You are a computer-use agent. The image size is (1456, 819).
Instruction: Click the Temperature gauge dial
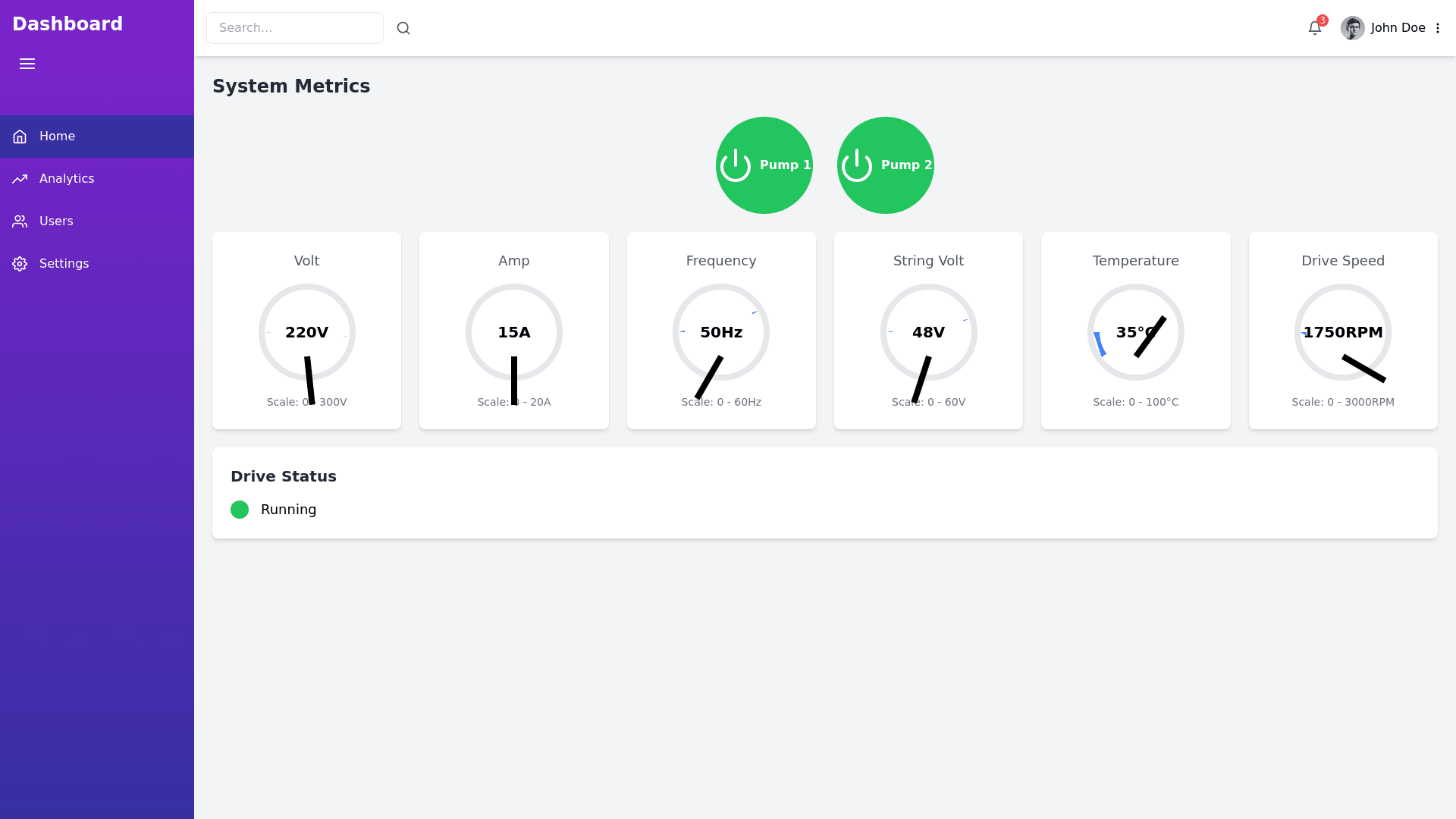click(1135, 332)
